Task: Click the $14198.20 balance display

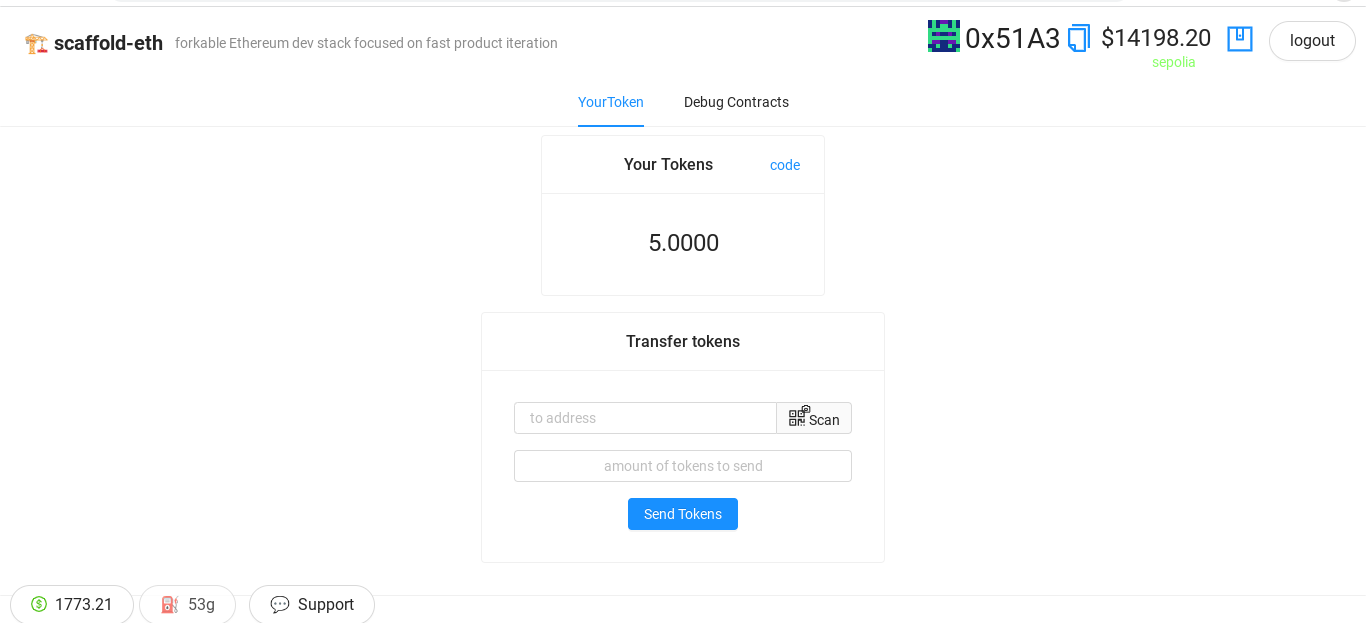Action: click(1156, 38)
